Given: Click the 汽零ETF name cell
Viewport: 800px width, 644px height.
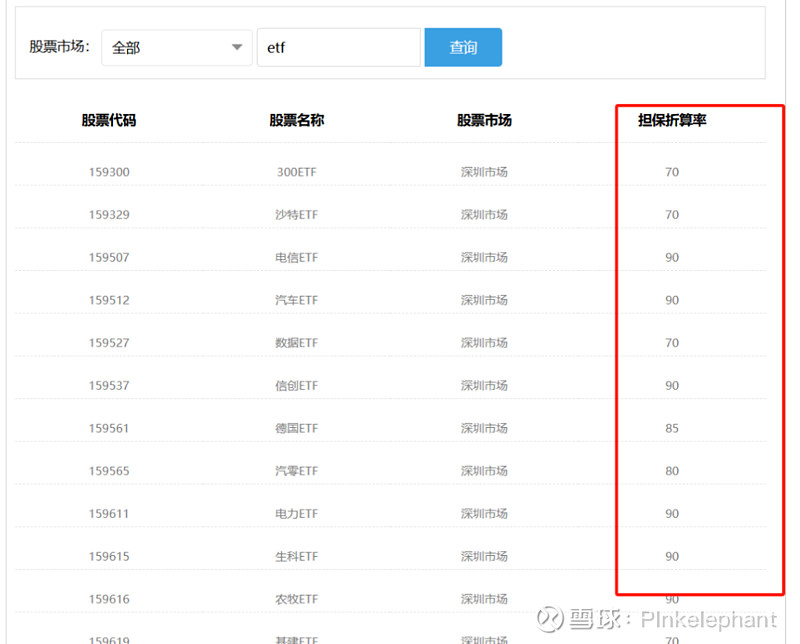Looking at the screenshot, I should point(296,471).
